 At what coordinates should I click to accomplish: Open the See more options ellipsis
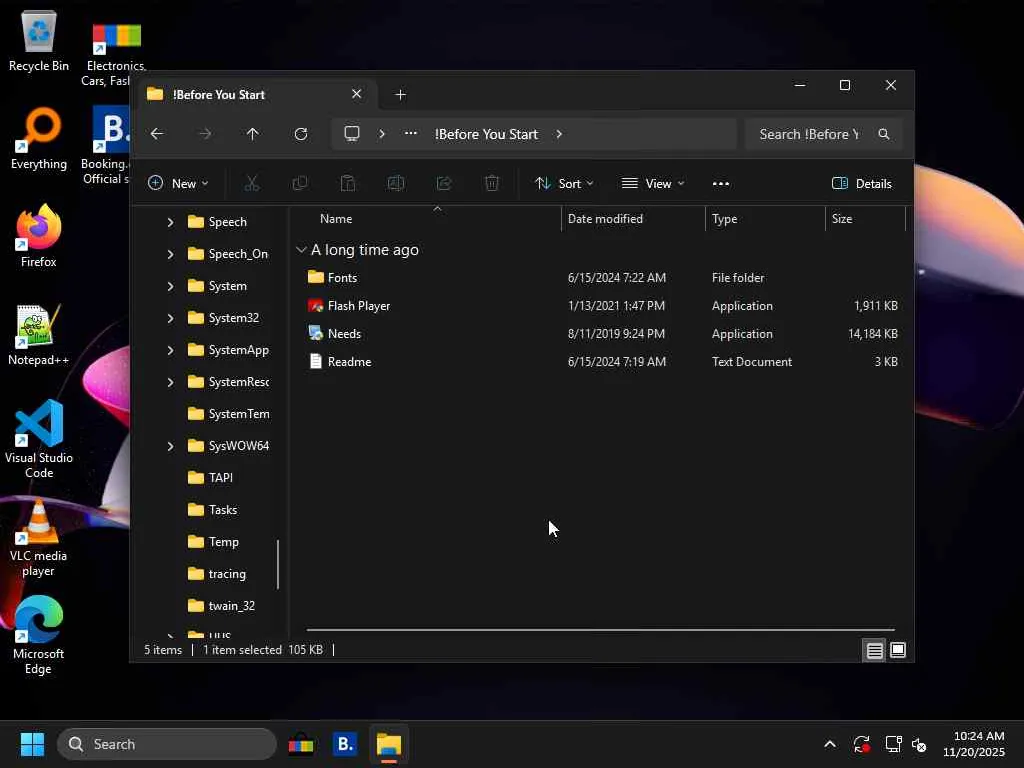721,183
